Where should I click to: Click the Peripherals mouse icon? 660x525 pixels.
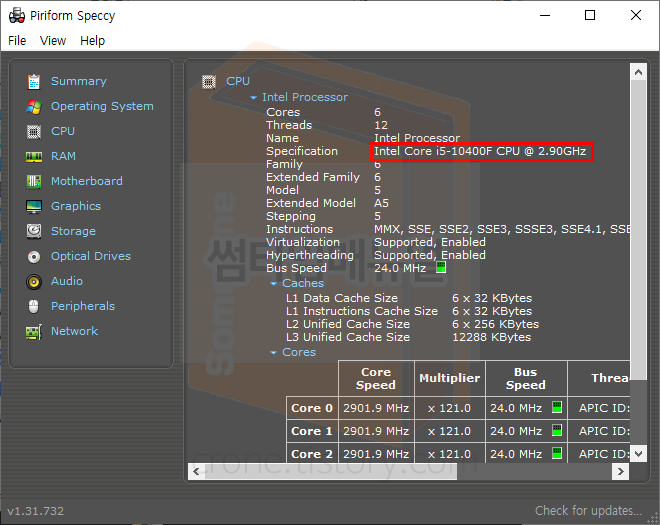pyautogui.click(x=34, y=306)
